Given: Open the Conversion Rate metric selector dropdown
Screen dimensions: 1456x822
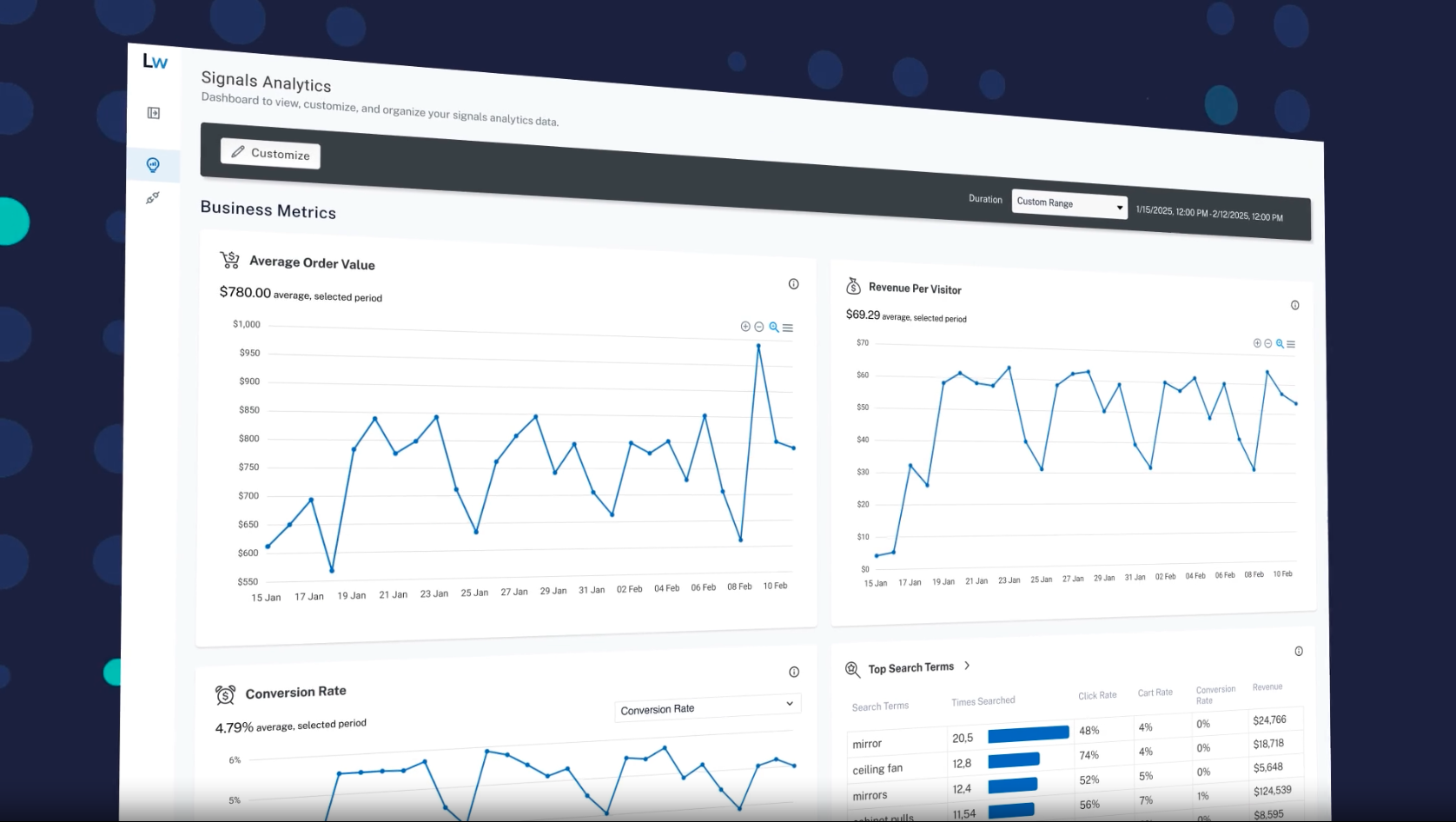Looking at the screenshot, I should point(707,706).
